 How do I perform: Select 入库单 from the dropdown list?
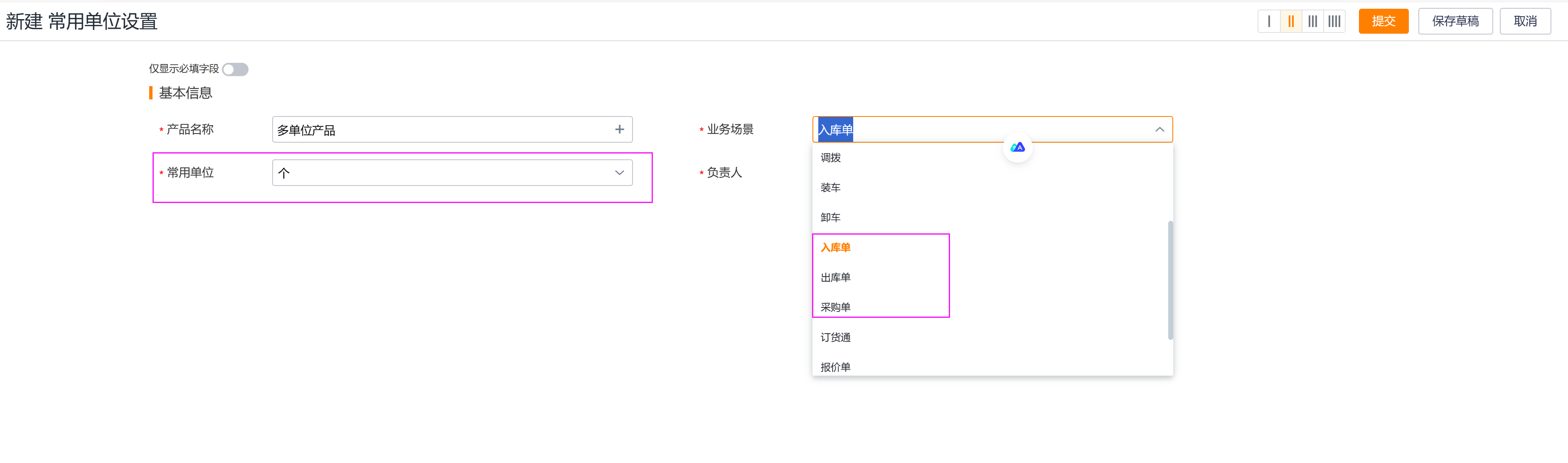click(835, 247)
